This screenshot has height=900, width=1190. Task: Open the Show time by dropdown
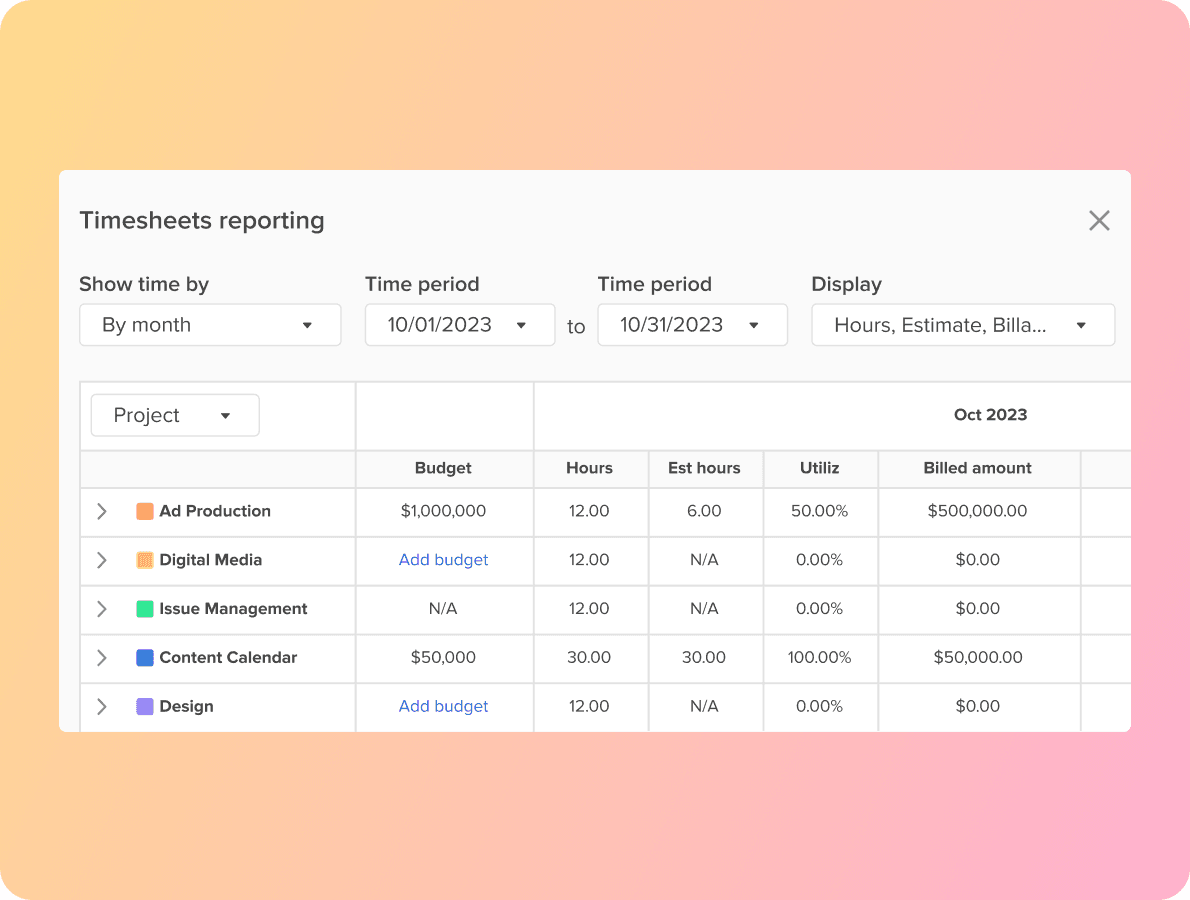point(210,324)
